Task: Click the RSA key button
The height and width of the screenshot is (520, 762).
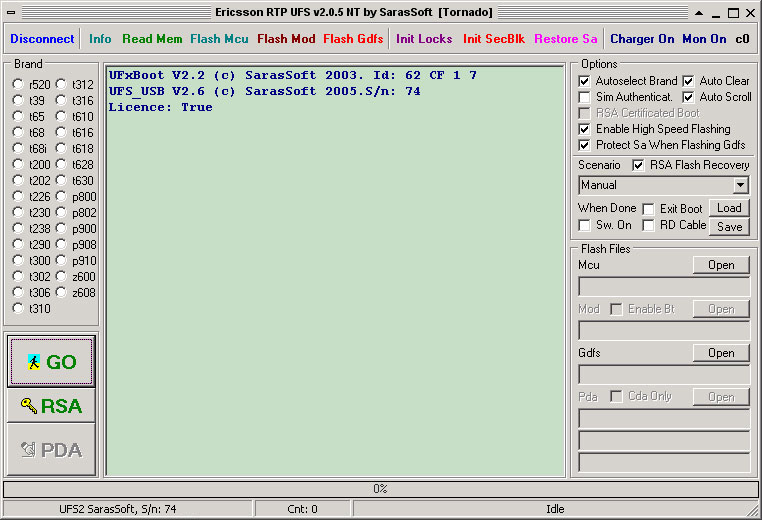Action: [51, 406]
